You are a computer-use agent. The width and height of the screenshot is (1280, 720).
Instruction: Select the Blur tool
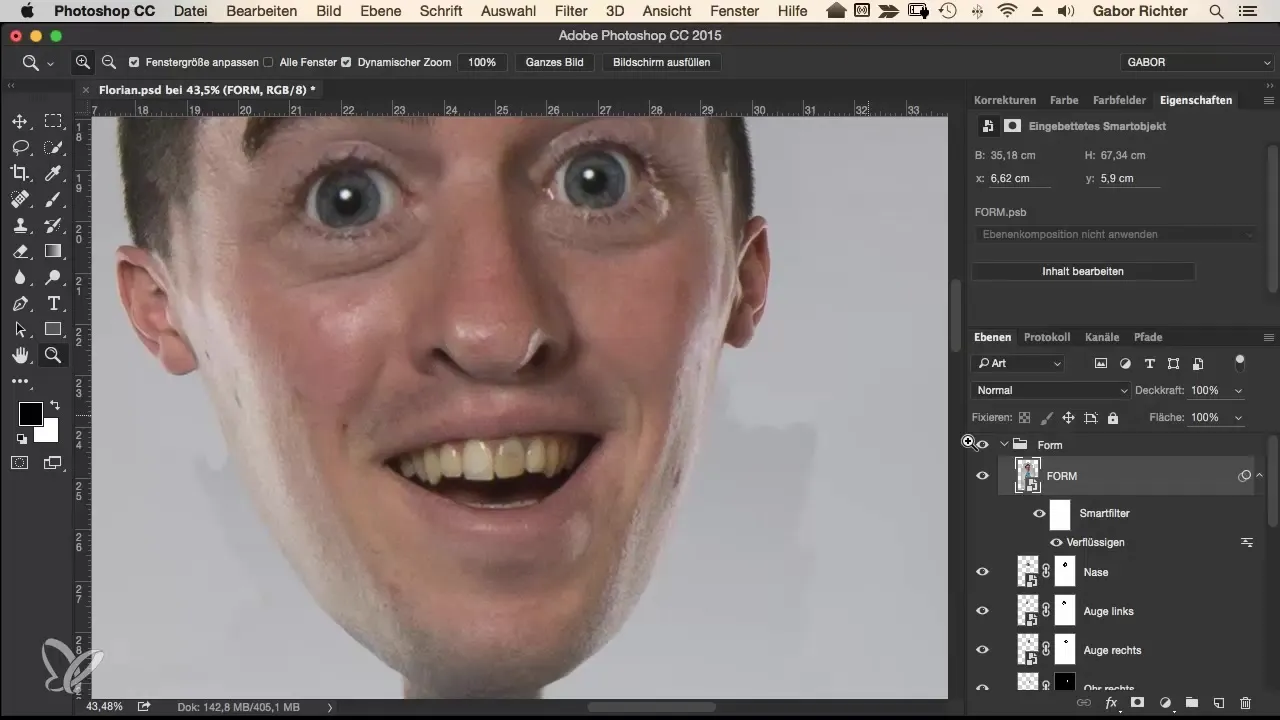click(19, 277)
